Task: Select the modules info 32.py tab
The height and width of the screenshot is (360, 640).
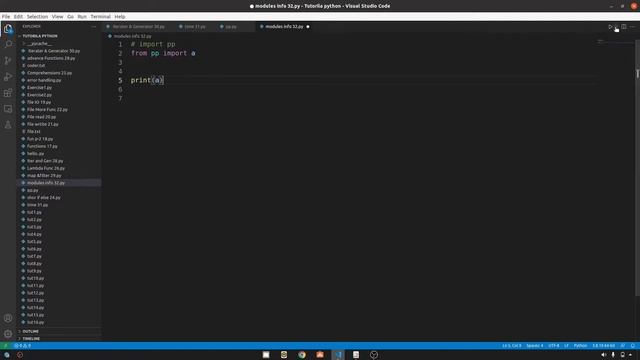Action: [x=284, y=27]
